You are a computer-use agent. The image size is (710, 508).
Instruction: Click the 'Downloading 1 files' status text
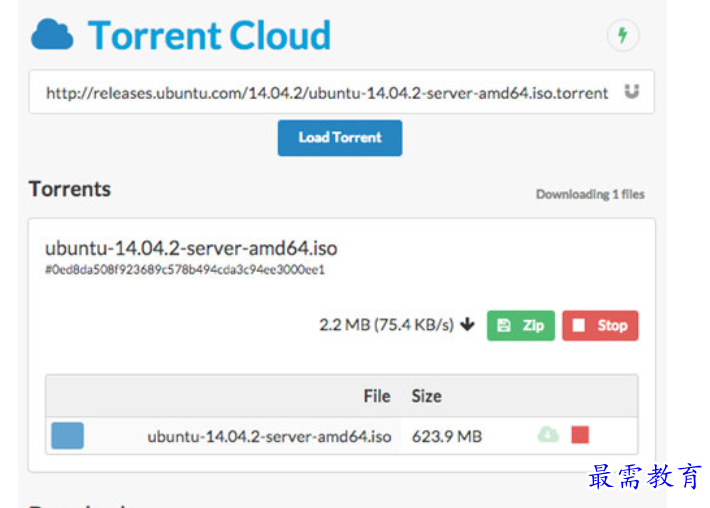pyautogui.click(x=590, y=194)
